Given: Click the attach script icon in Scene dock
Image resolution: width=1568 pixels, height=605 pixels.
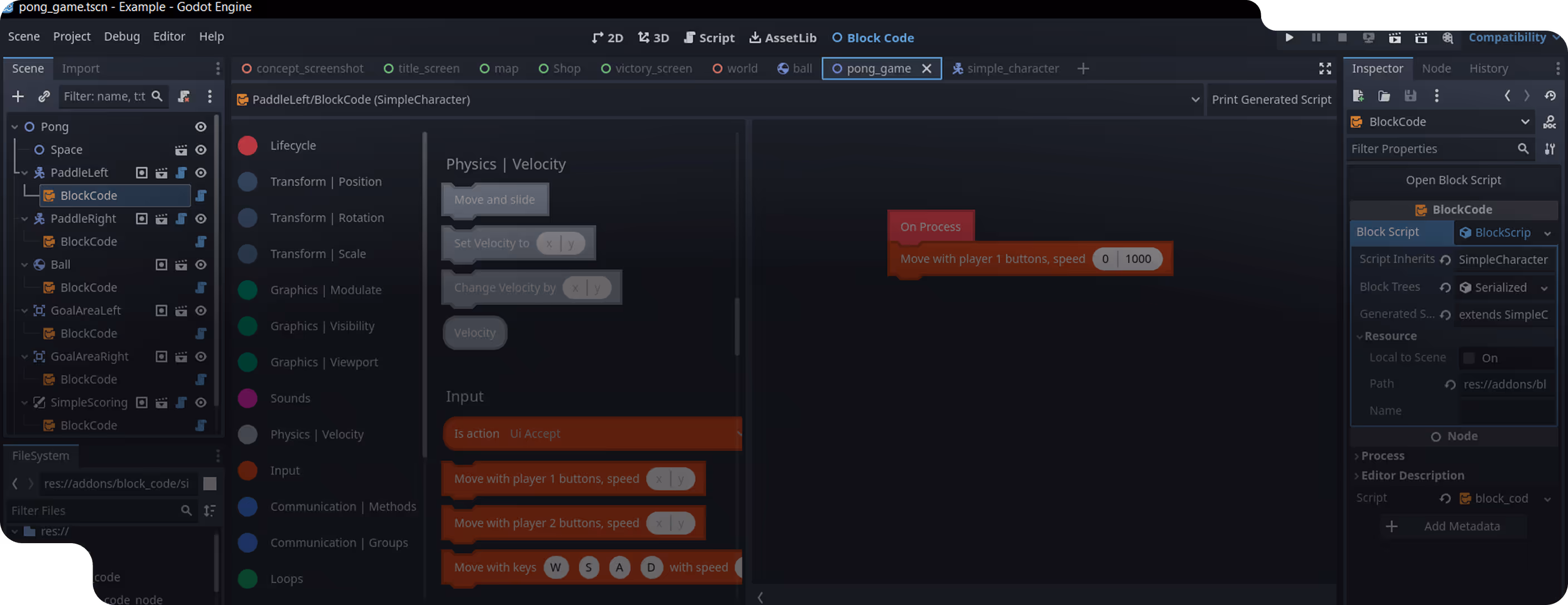Looking at the screenshot, I should [183, 96].
